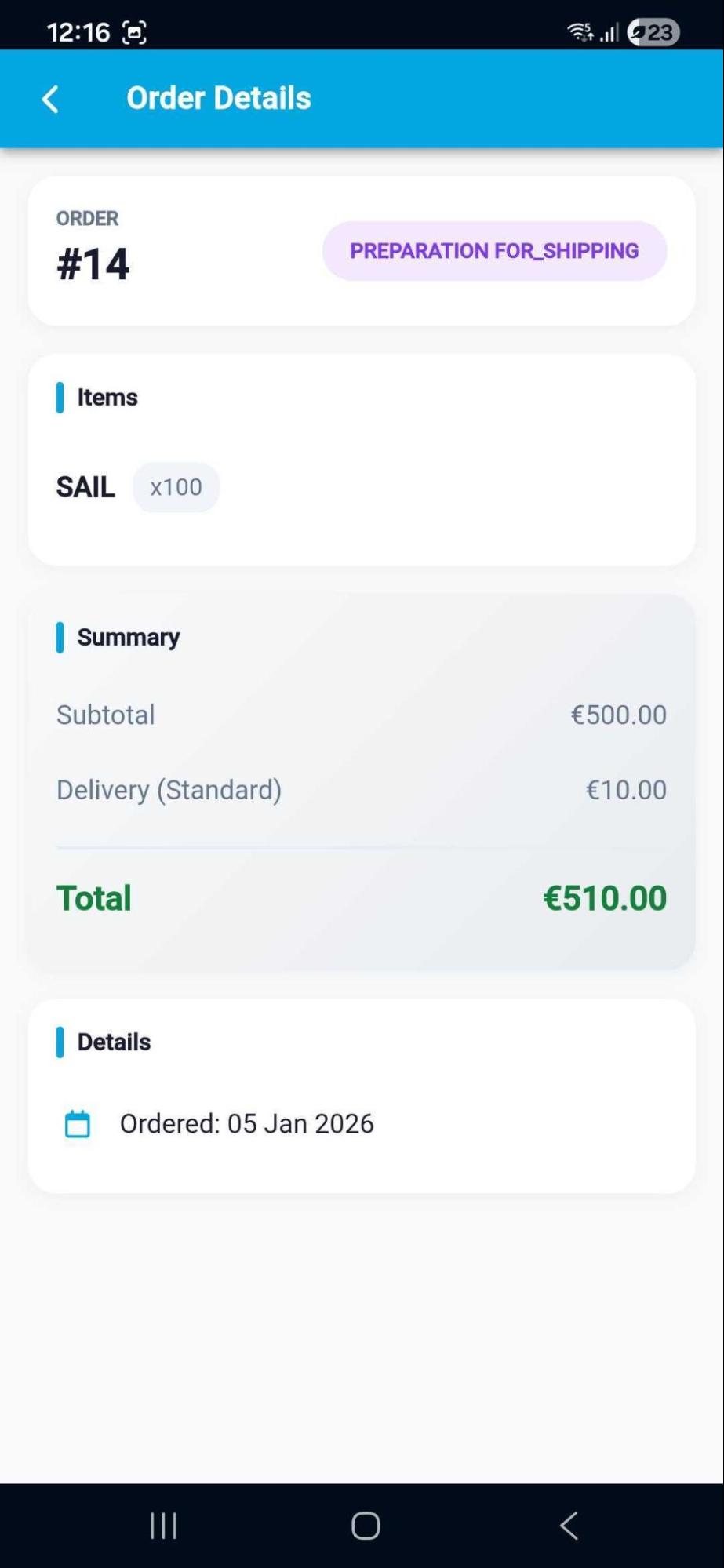Select the Items section header

point(107,398)
